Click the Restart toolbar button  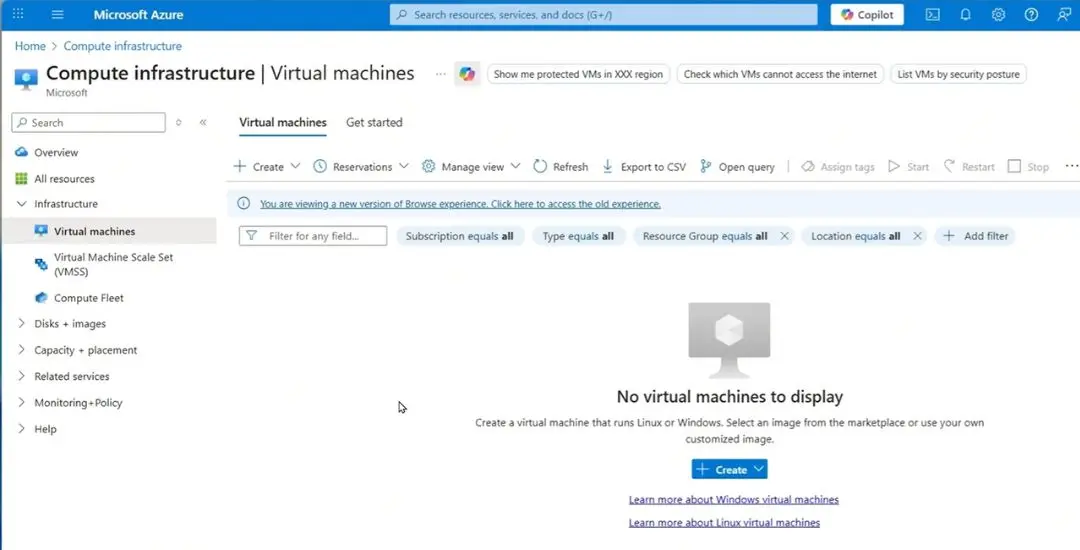click(969, 167)
